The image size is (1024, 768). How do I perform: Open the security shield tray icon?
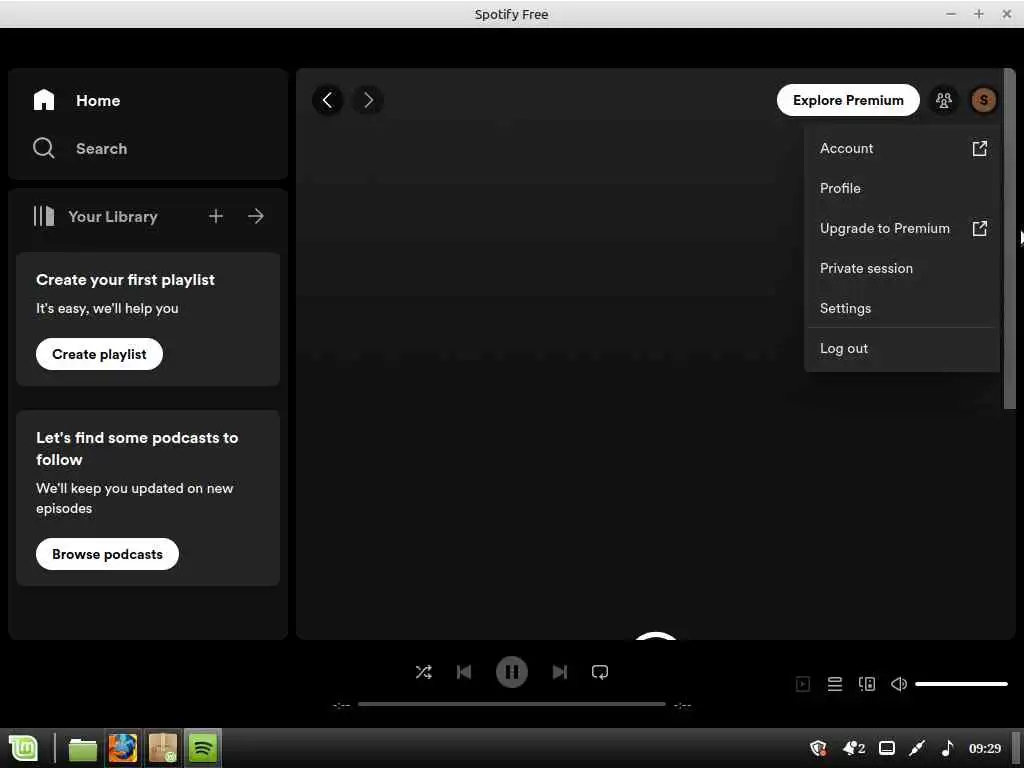[818, 748]
